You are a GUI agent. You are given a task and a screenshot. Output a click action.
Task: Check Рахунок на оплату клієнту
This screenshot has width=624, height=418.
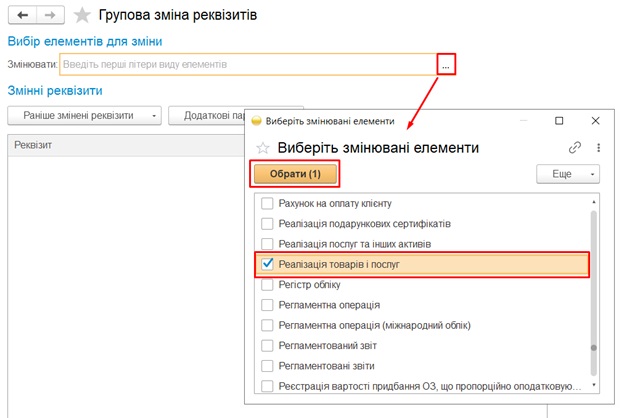click(x=267, y=203)
